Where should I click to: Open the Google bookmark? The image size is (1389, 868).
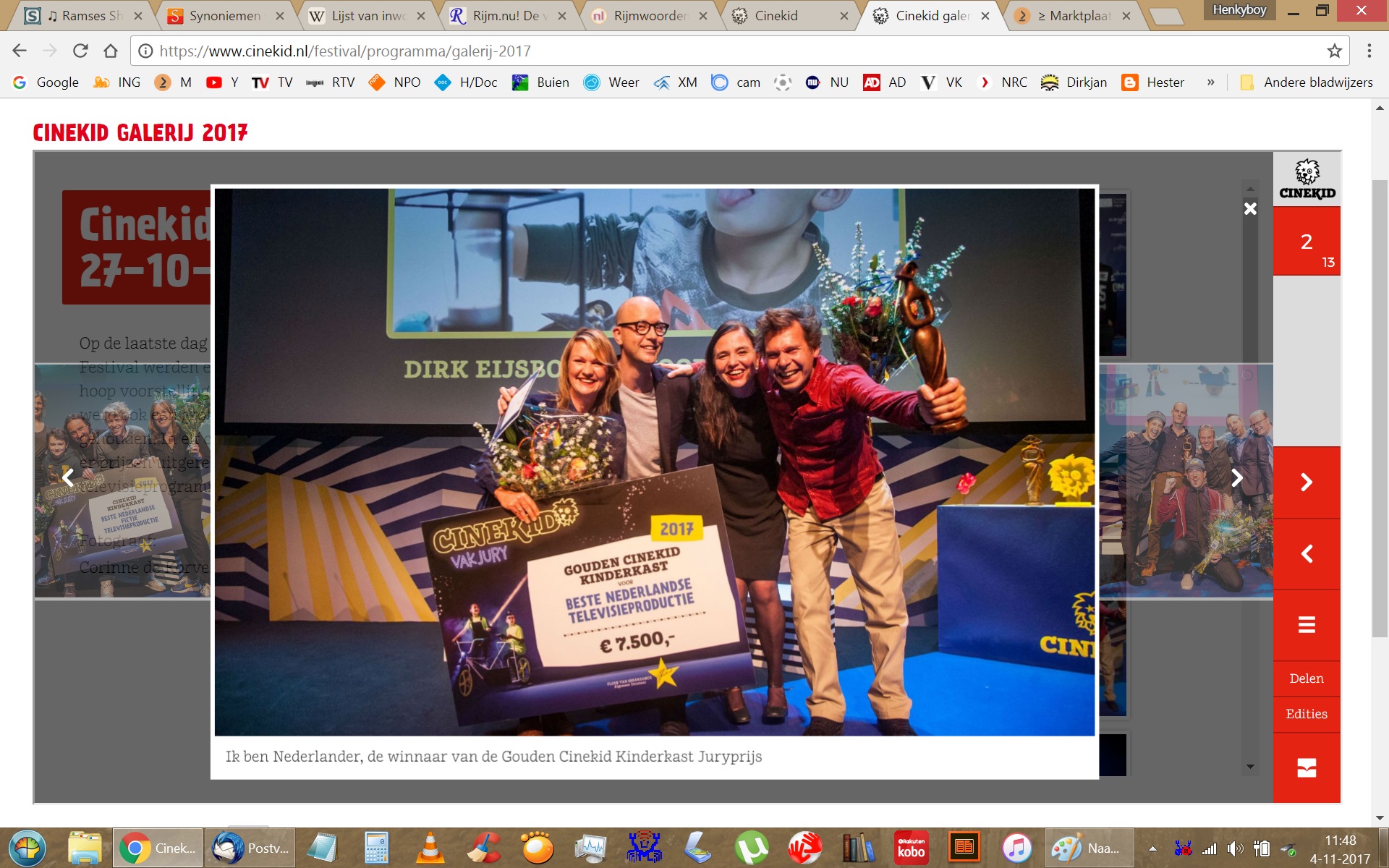coord(46,82)
